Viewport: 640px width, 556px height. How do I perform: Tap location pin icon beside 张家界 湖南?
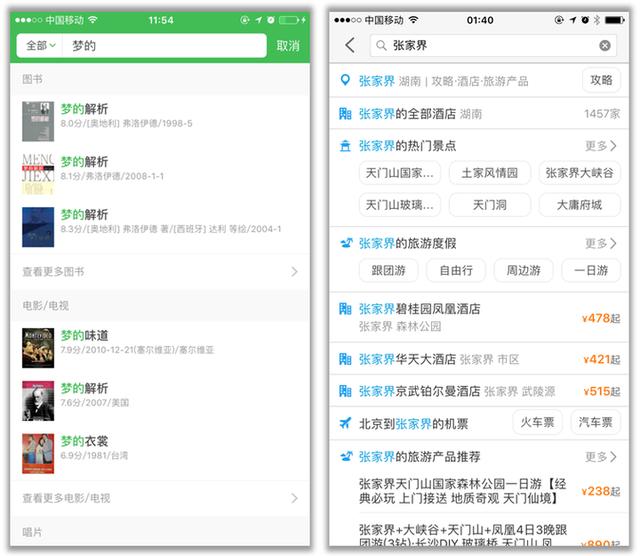pyautogui.click(x=345, y=80)
